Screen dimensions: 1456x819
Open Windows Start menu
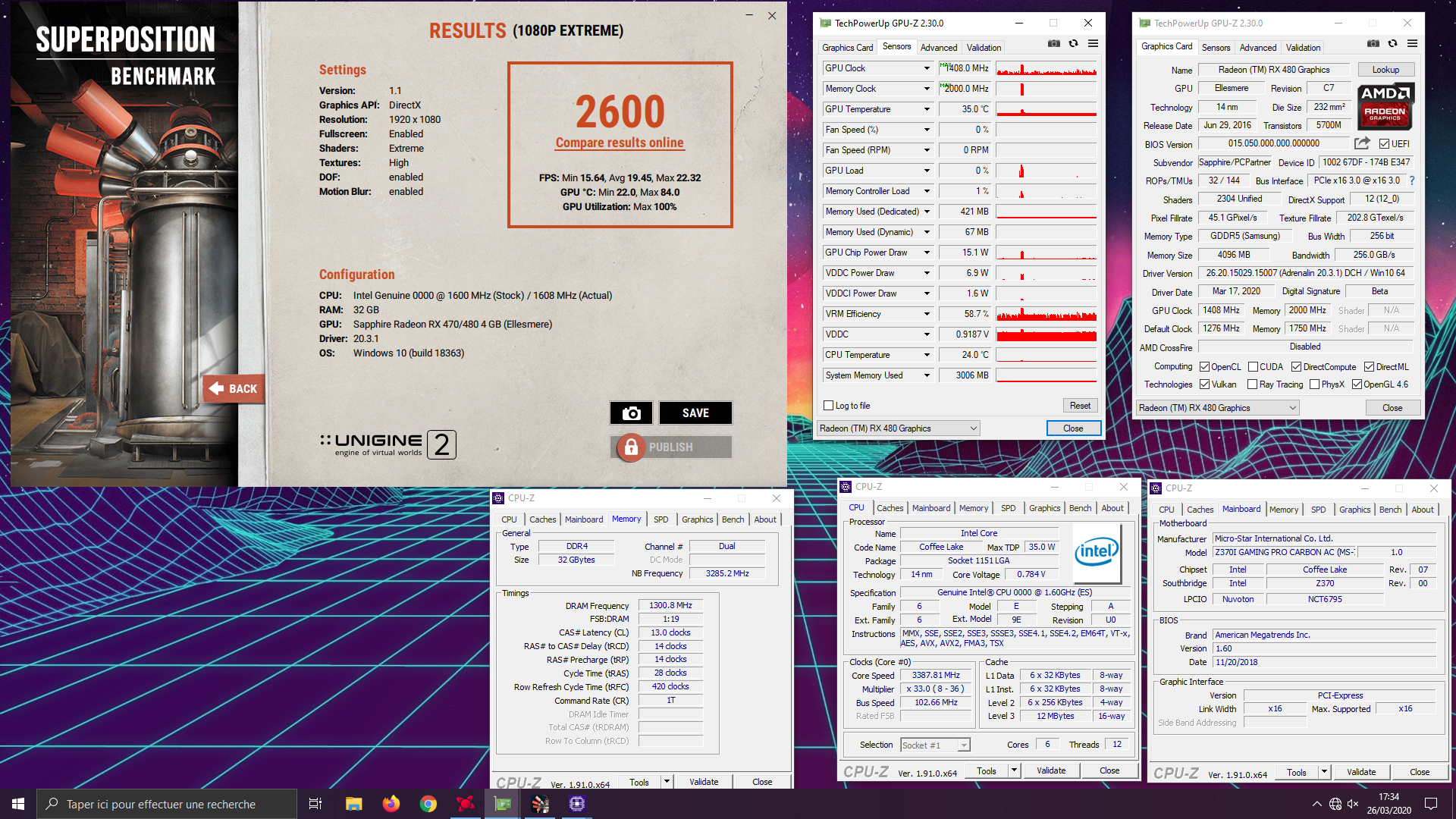(18, 804)
